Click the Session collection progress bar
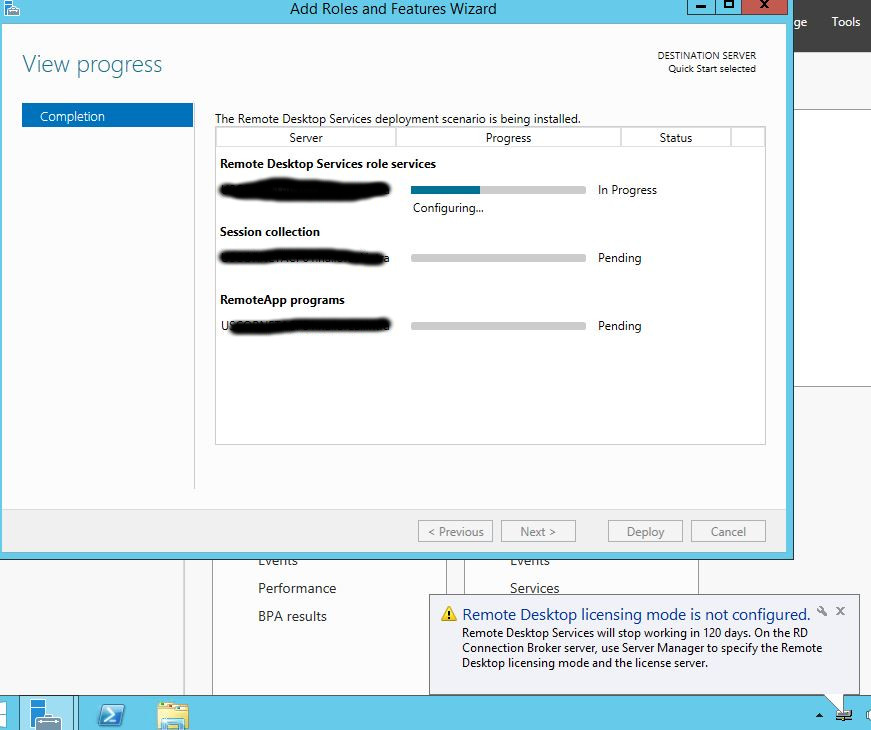This screenshot has height=730, width=871. coord(498,258)
